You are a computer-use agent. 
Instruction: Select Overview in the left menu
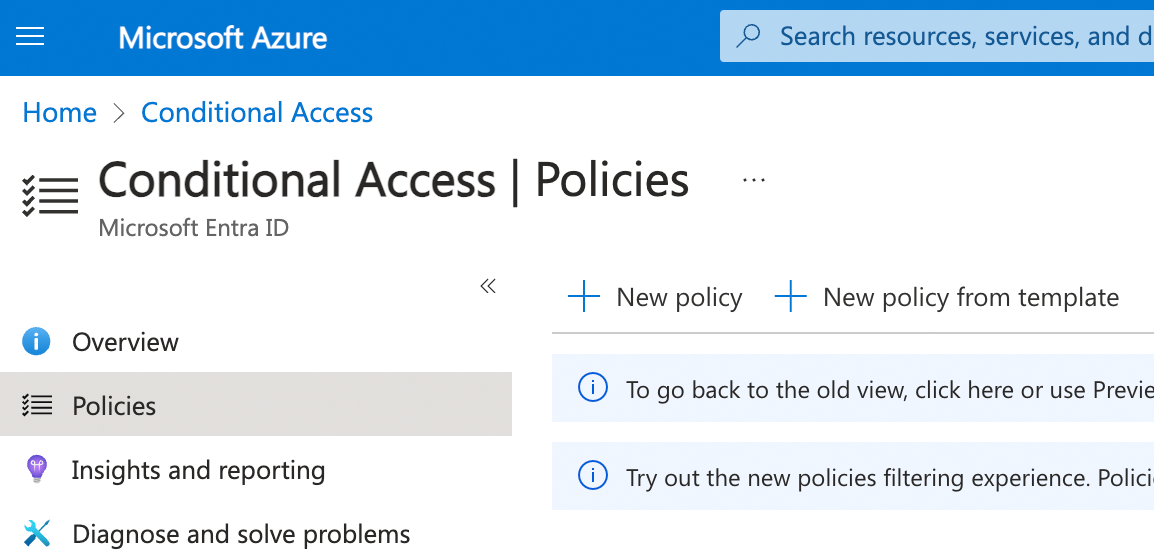click(255, 341)
